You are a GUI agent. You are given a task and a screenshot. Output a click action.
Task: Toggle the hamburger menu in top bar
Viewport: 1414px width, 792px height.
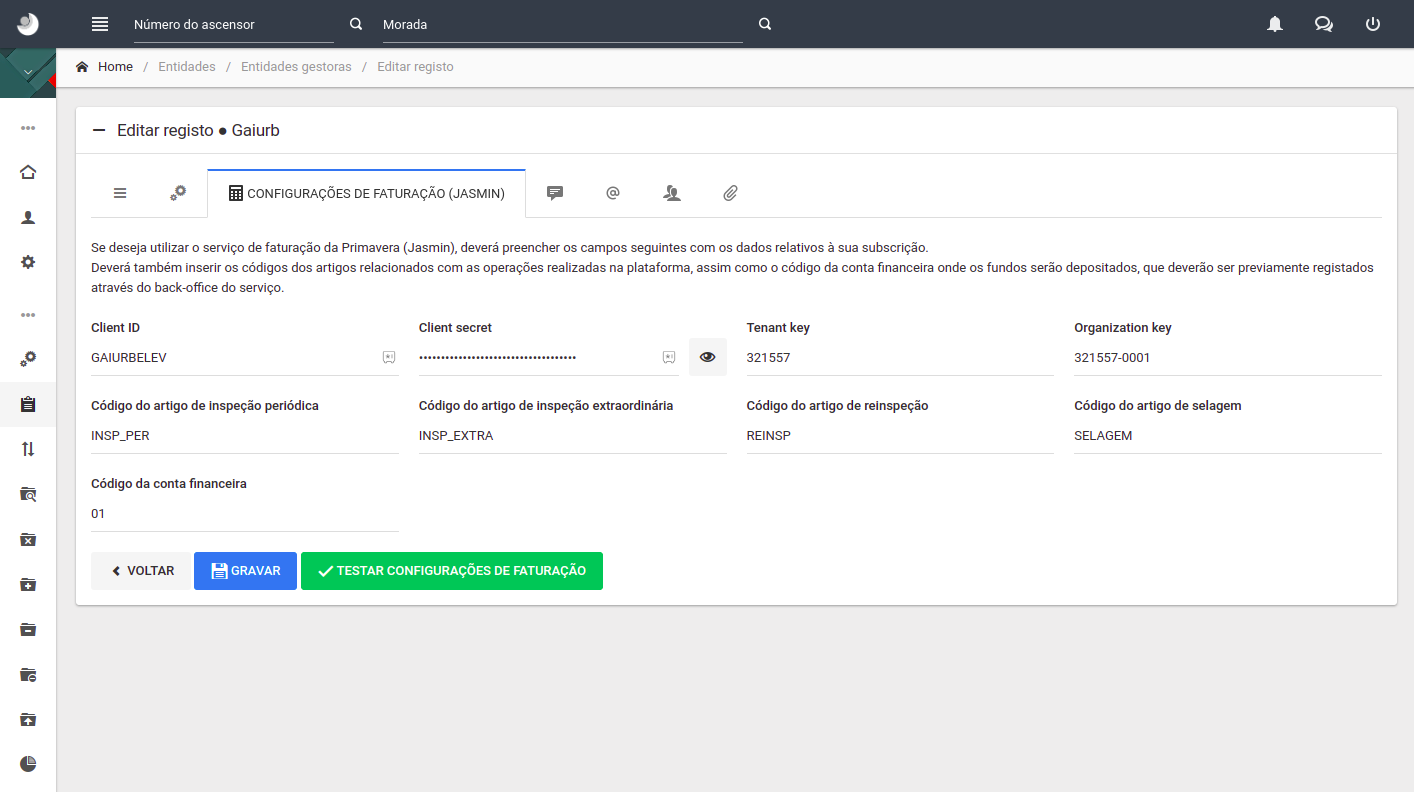tap(99, 24)
